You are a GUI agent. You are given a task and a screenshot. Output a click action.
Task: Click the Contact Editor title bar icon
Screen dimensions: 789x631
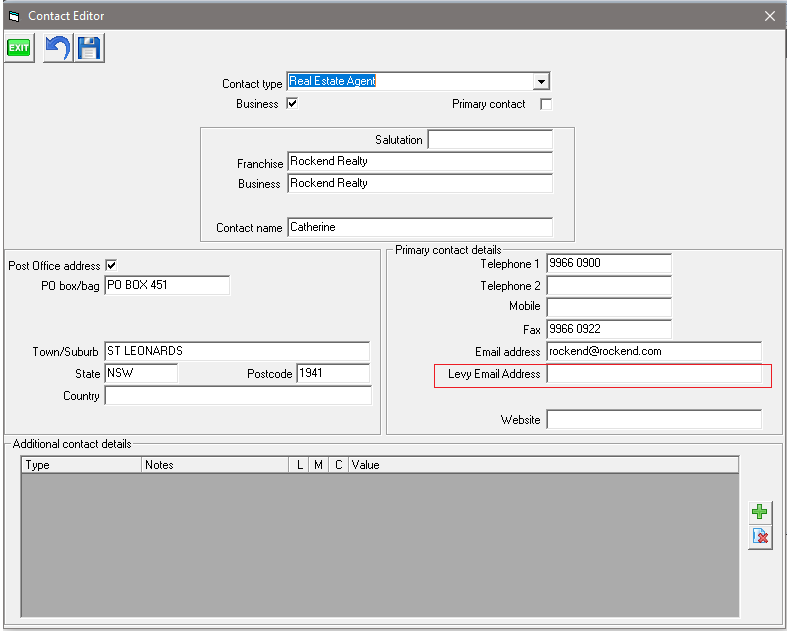(x=14, y=16)
